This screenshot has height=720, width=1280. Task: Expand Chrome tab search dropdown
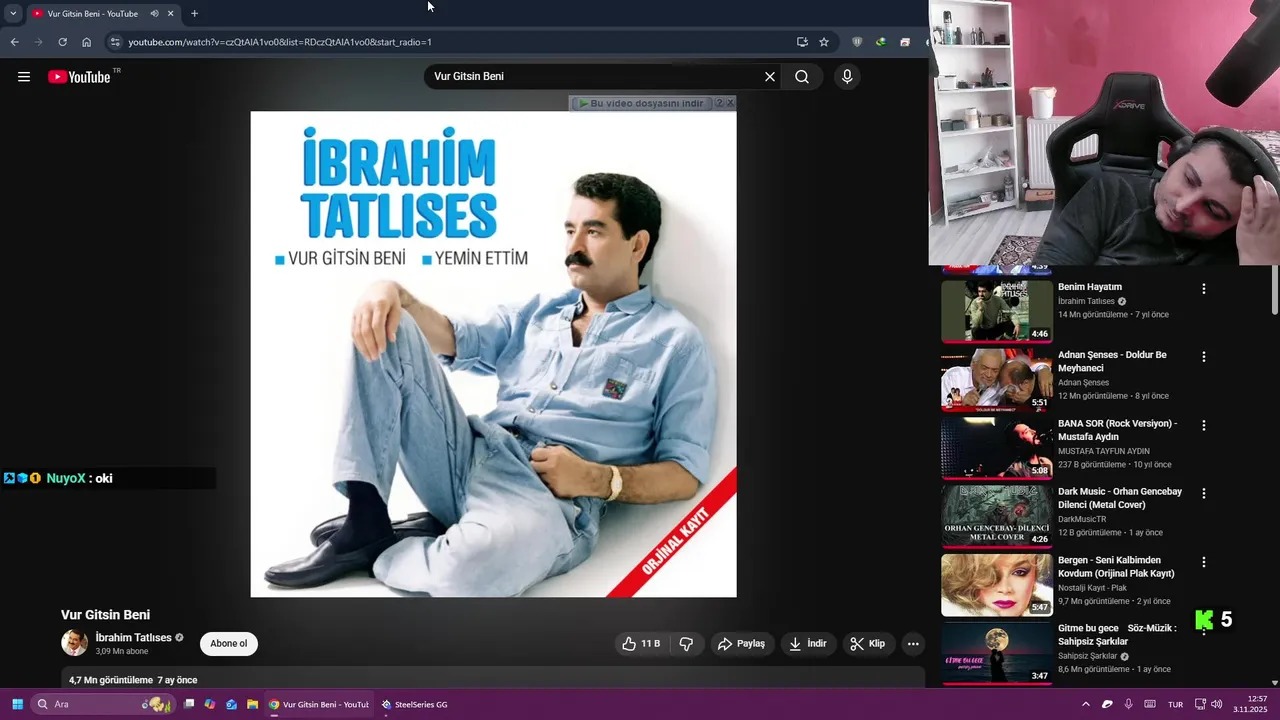(13, 14)
